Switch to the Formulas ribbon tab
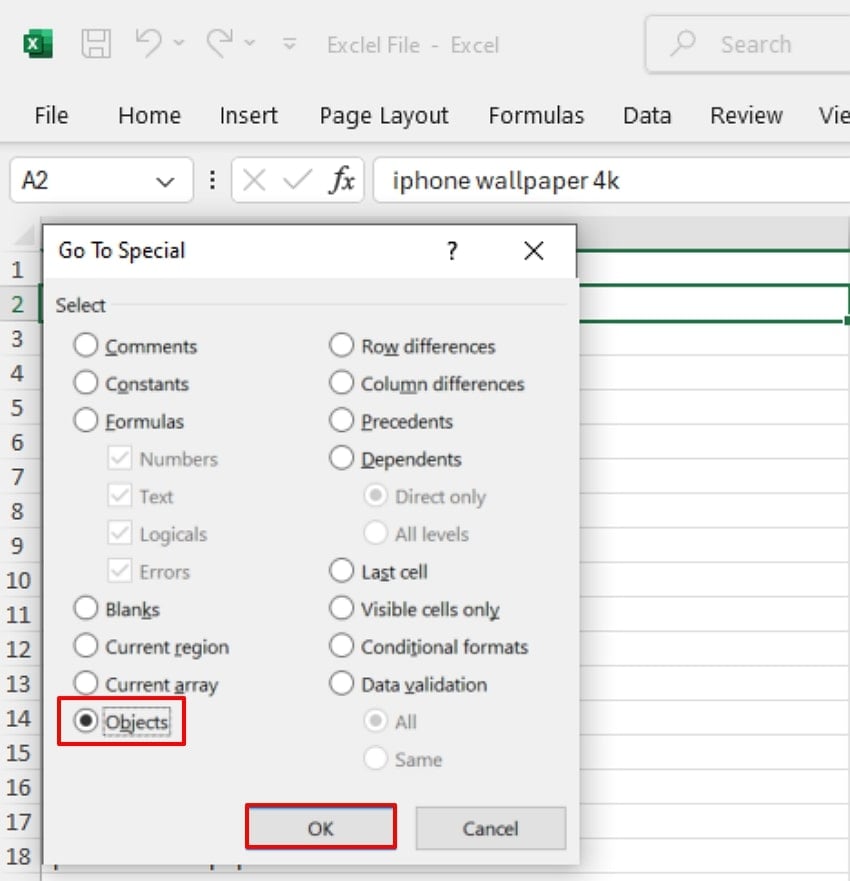This screenshot has height=881, width=850. coord(536,116)
